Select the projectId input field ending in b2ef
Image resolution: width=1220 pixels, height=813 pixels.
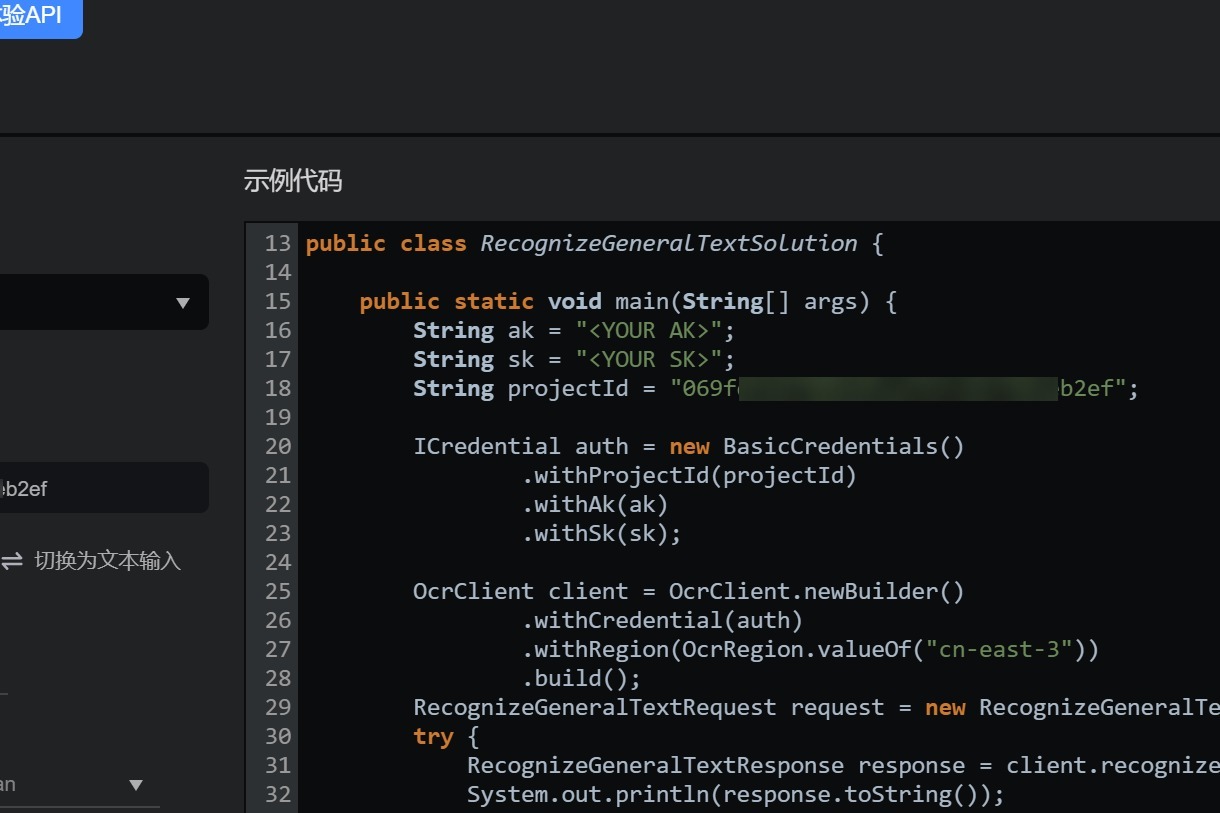pyautogui.click(x=100, y=488)
